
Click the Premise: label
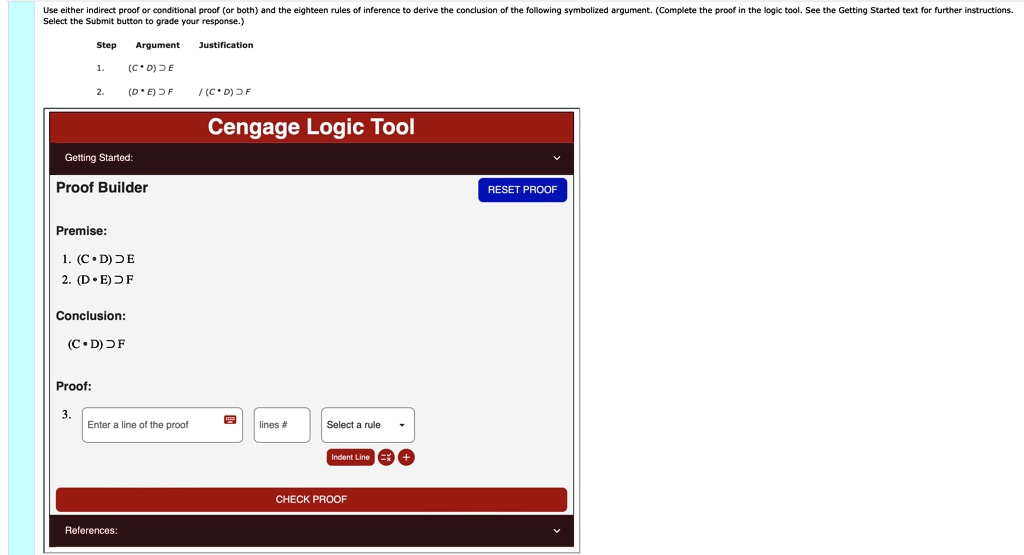pos(82,231)
